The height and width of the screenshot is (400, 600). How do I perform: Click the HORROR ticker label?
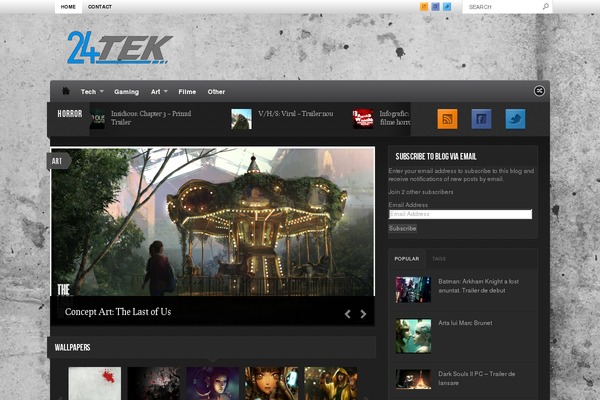(x=70, y=114)
